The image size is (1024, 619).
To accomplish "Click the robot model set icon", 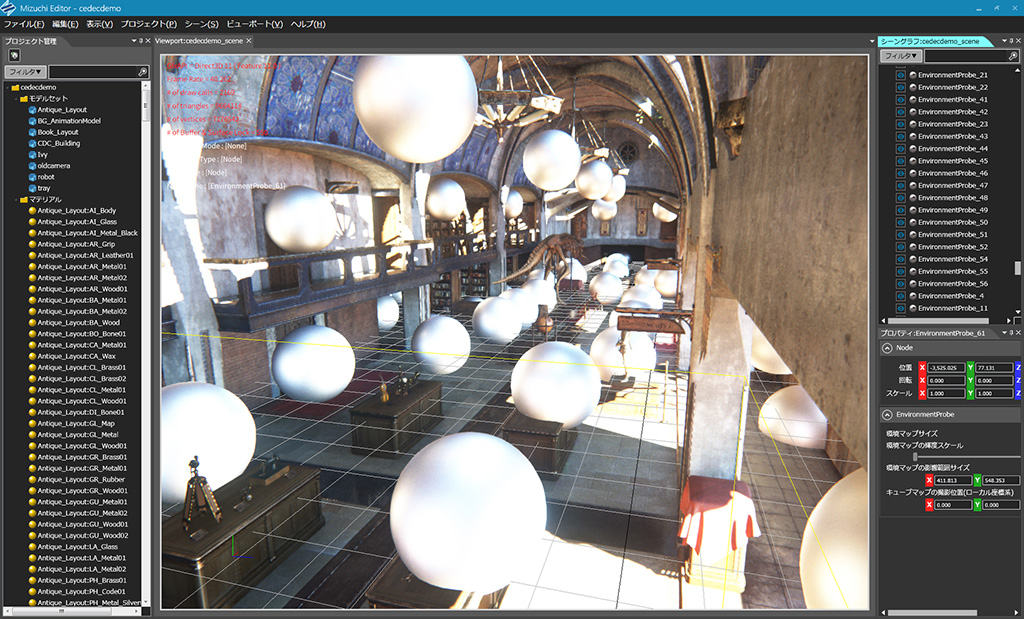I will [31, 177].
